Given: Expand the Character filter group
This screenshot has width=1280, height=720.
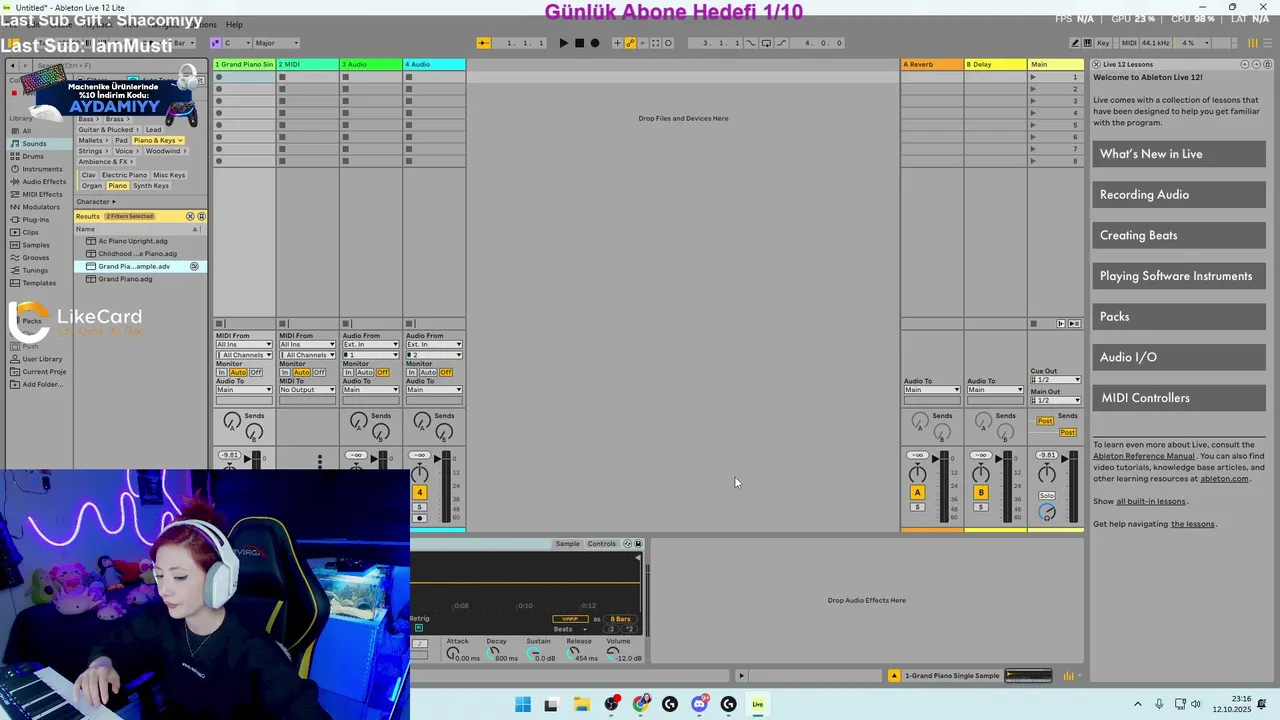Looking at the screenshot, I should [96, 202].
